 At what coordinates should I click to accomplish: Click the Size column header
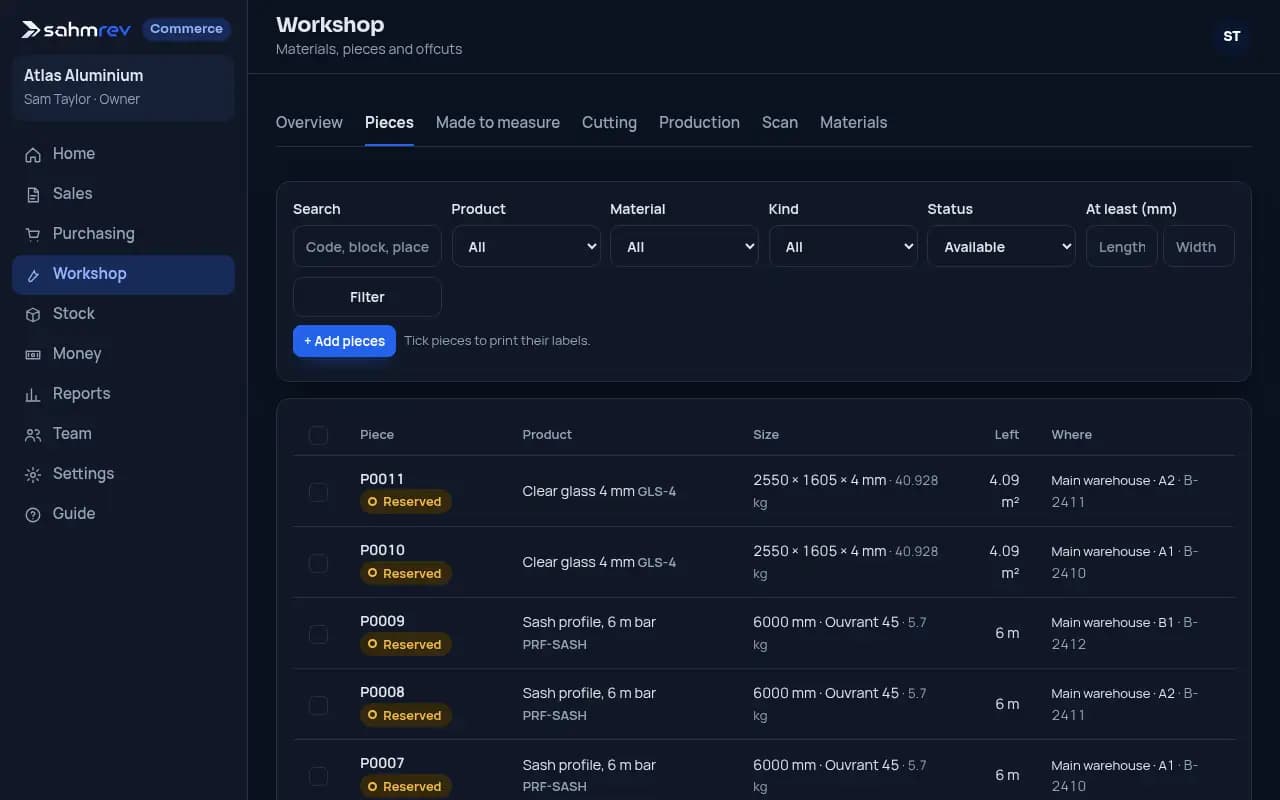tap(766, 435)
